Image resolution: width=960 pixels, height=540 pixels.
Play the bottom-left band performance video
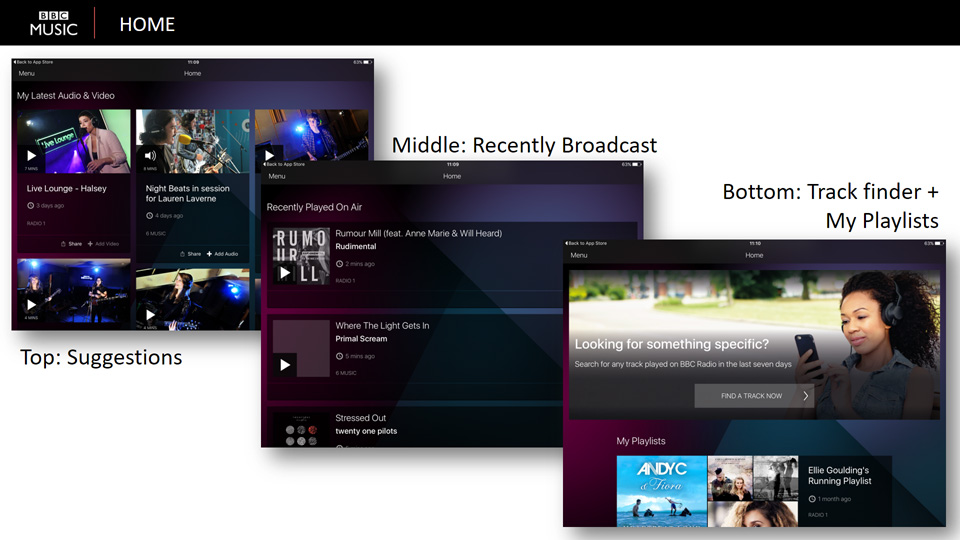[x=31, y=304]
